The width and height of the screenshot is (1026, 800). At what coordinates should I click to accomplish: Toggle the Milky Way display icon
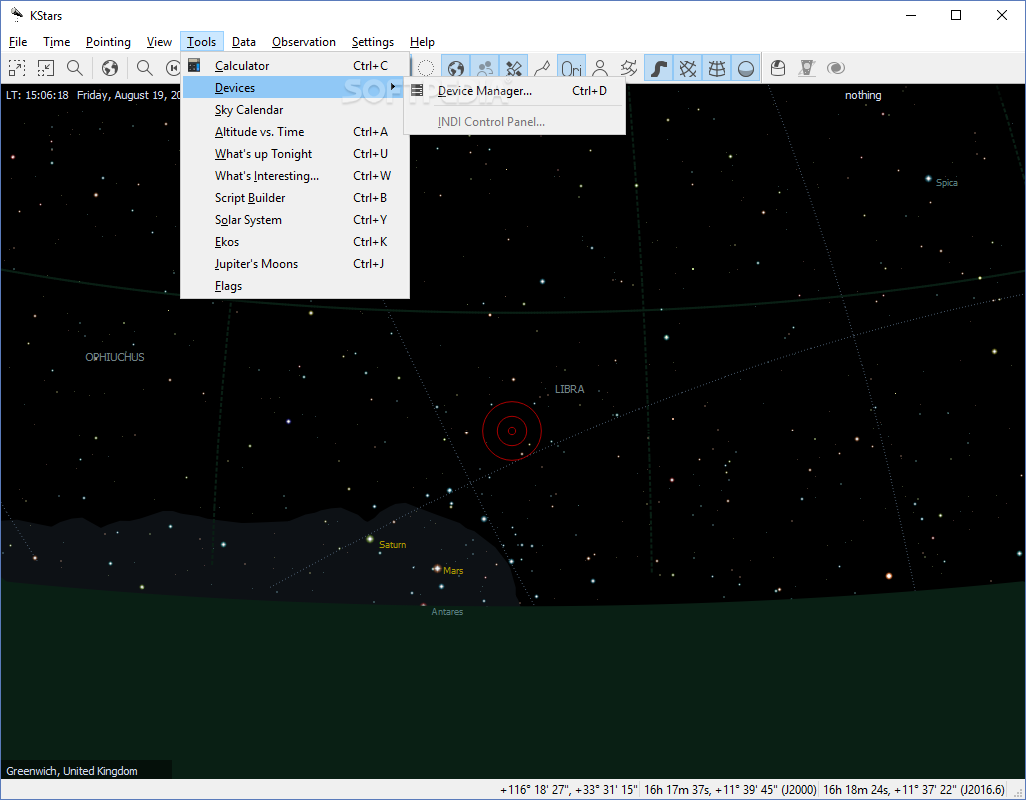tap(659, 68)
